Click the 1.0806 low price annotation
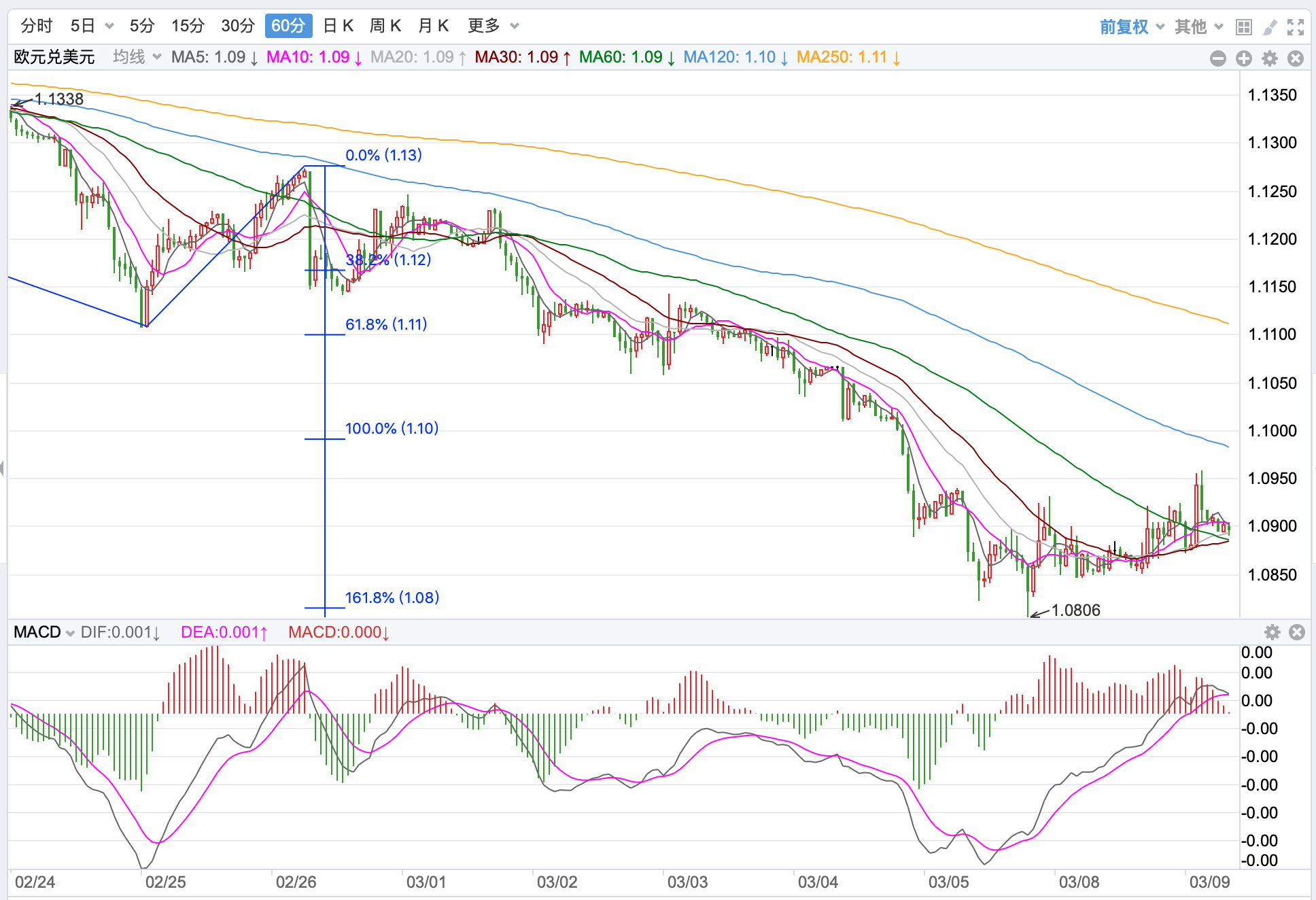Image resolution: width=1316 pixels, height=900 pixels. 1076,610
